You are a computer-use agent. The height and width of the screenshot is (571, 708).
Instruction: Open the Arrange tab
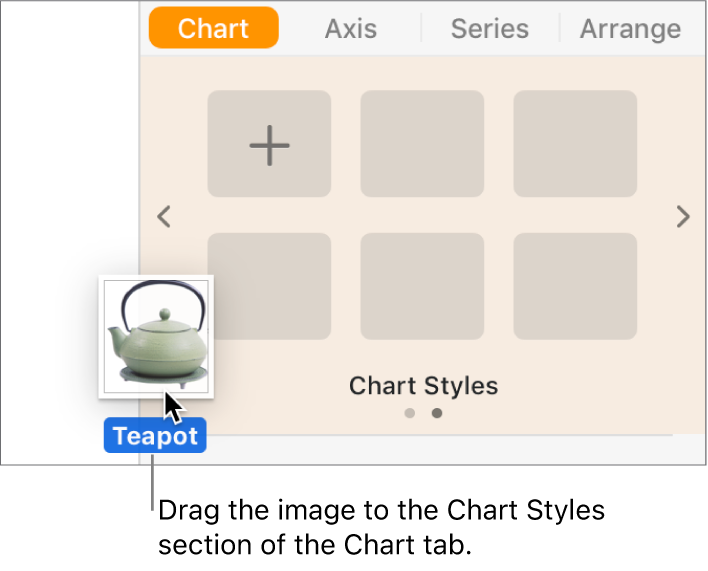pos(630,29)
